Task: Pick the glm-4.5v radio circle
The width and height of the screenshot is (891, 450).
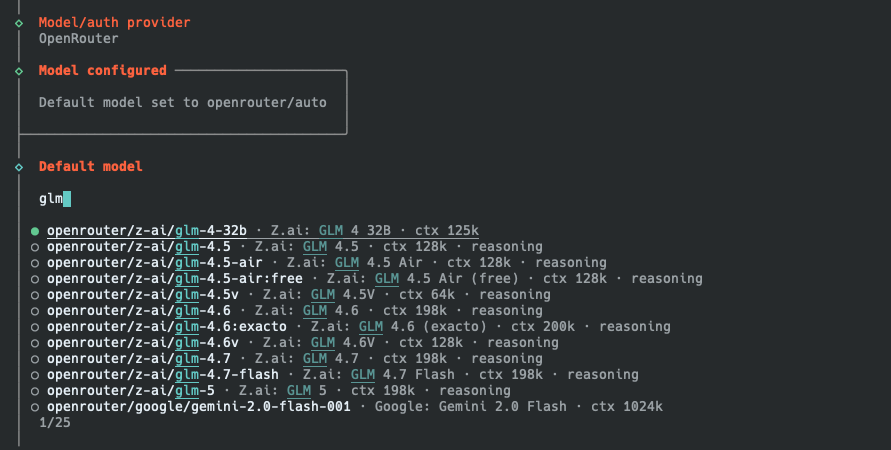Action: click(x=35, y=295)
